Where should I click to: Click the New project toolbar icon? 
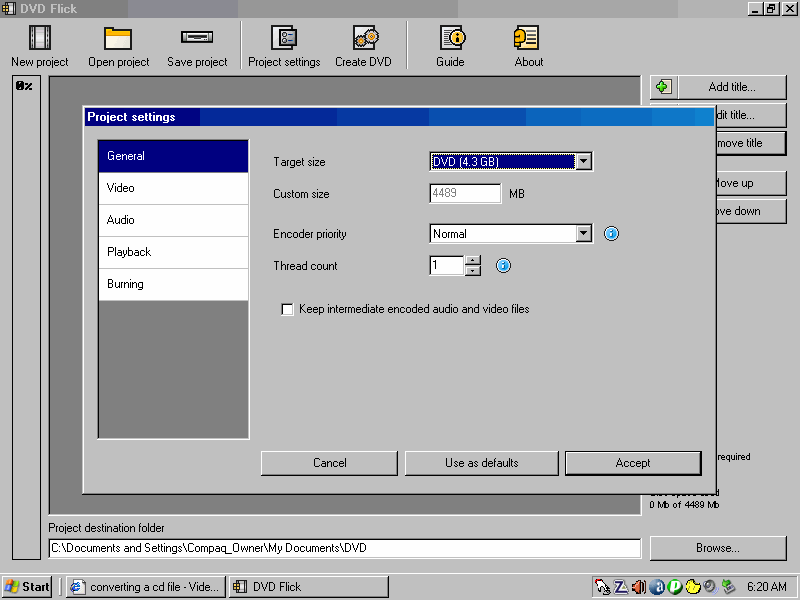pyautogui.click(x=40, y=38)
